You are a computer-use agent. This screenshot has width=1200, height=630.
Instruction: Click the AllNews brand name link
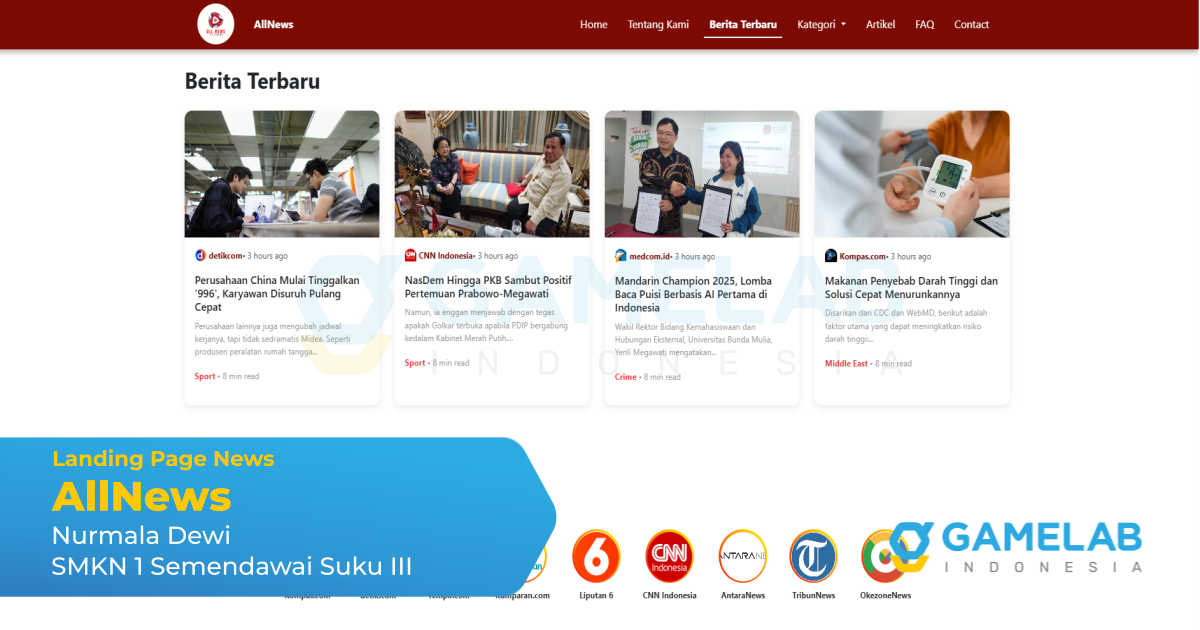point(274,24)
